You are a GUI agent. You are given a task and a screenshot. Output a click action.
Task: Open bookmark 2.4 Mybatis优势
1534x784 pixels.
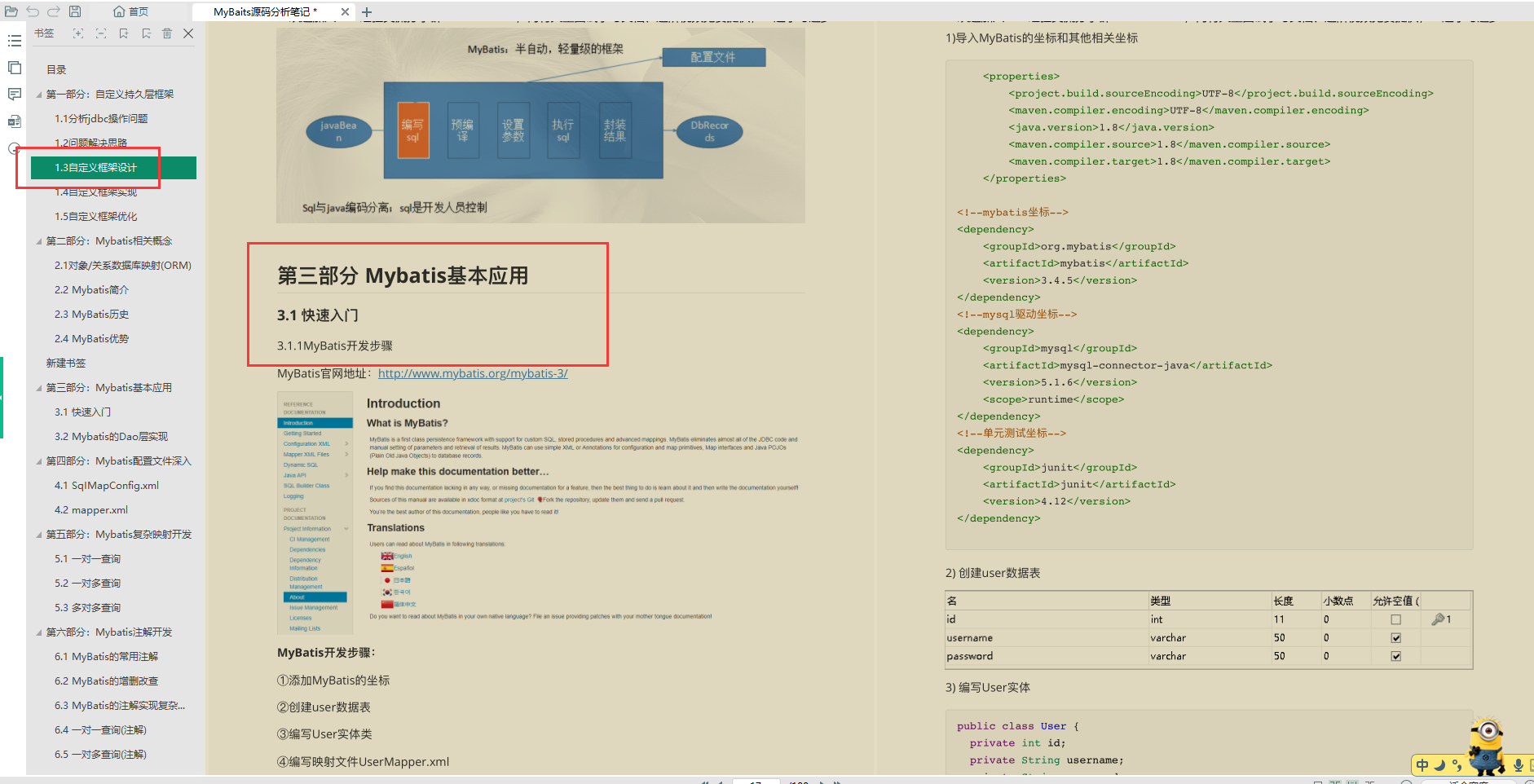coord(91,339)
